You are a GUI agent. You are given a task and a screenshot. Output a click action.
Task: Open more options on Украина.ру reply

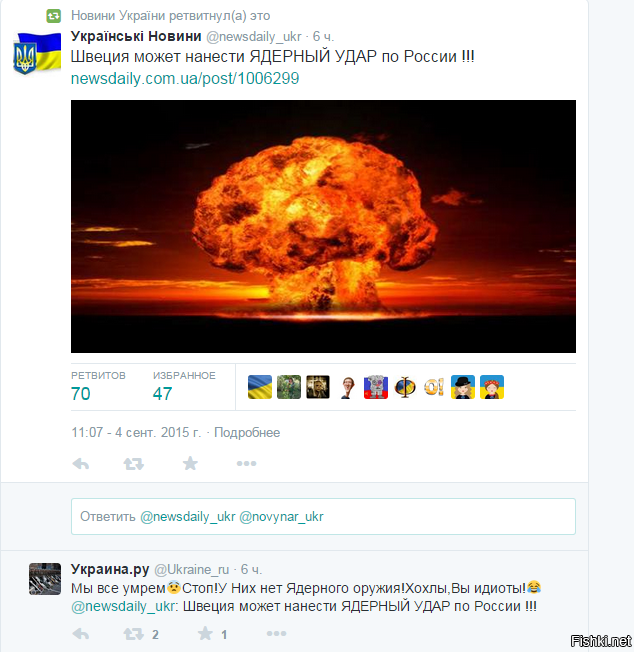[276, 634]
